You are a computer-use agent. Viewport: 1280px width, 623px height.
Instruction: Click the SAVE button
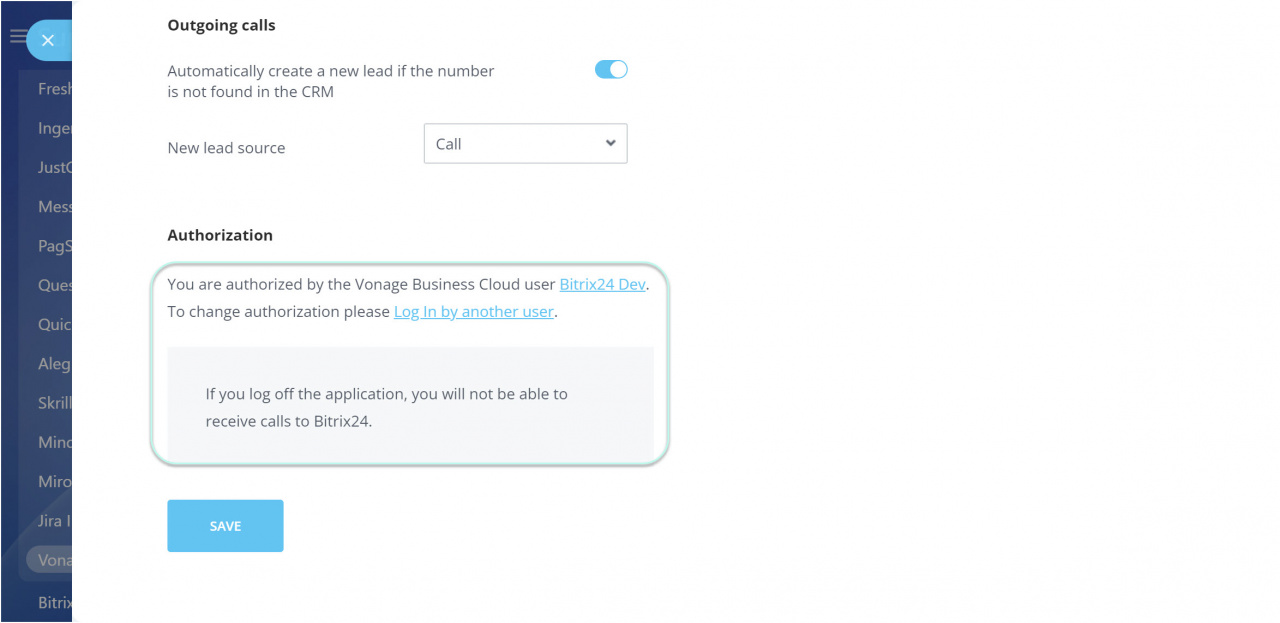click(x=225, y=526)
